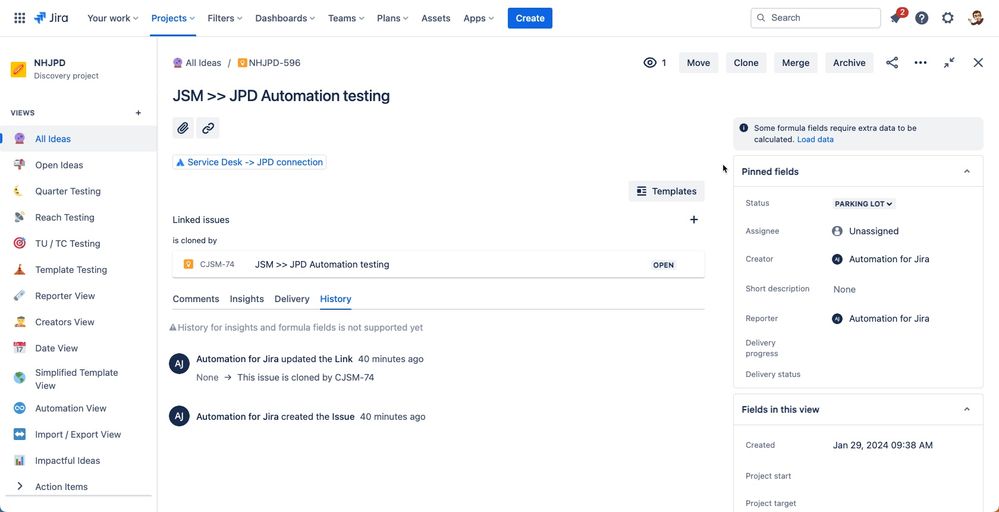The height and width of the screenshot is (512, 999).
Task: Open the Teams dropdown
Action: [346, 18]
